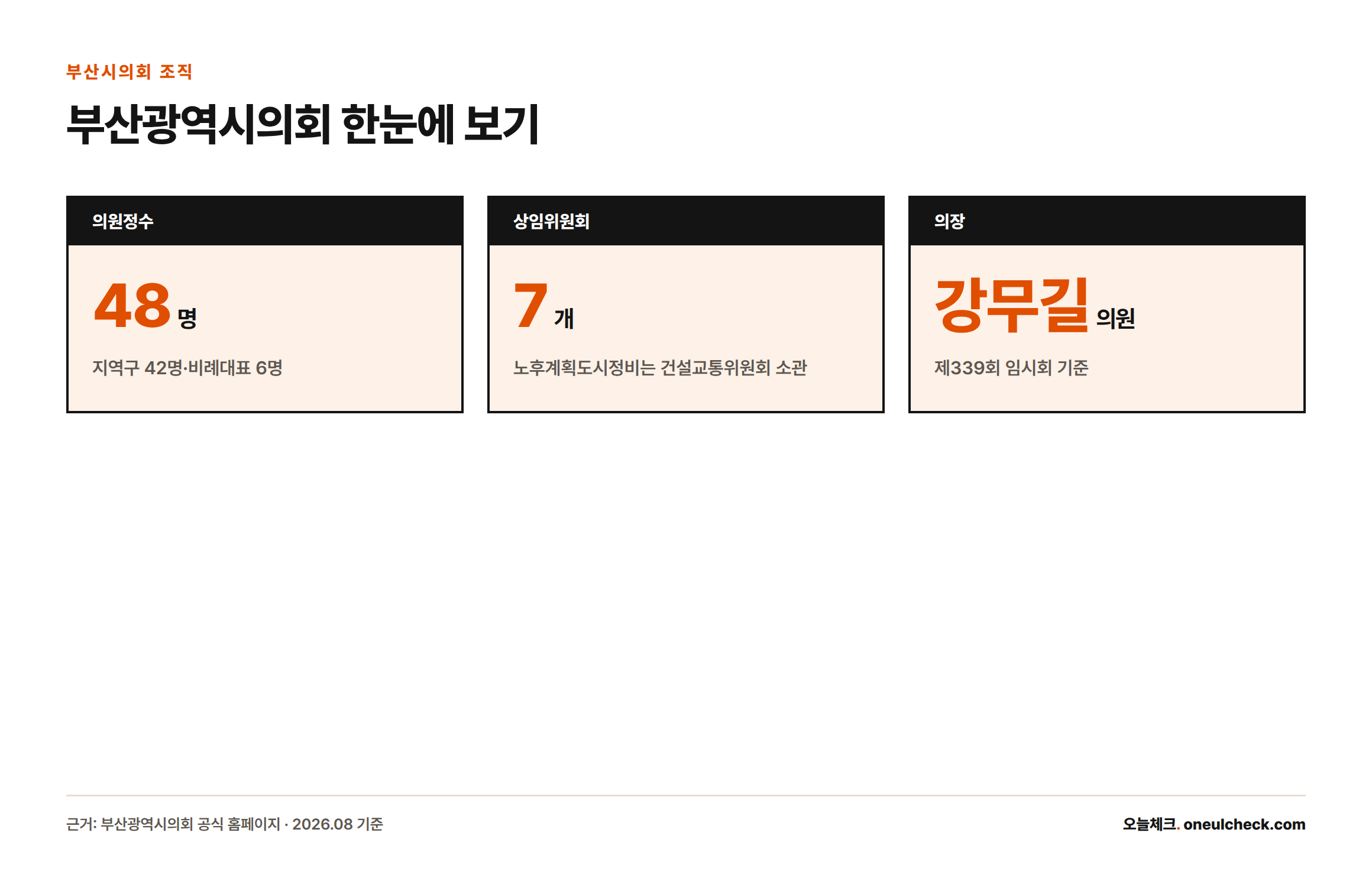Screen dimensions: 1372x881
Task: Select the text '제339회 임시회 기준'
Action: [1011, 368]
